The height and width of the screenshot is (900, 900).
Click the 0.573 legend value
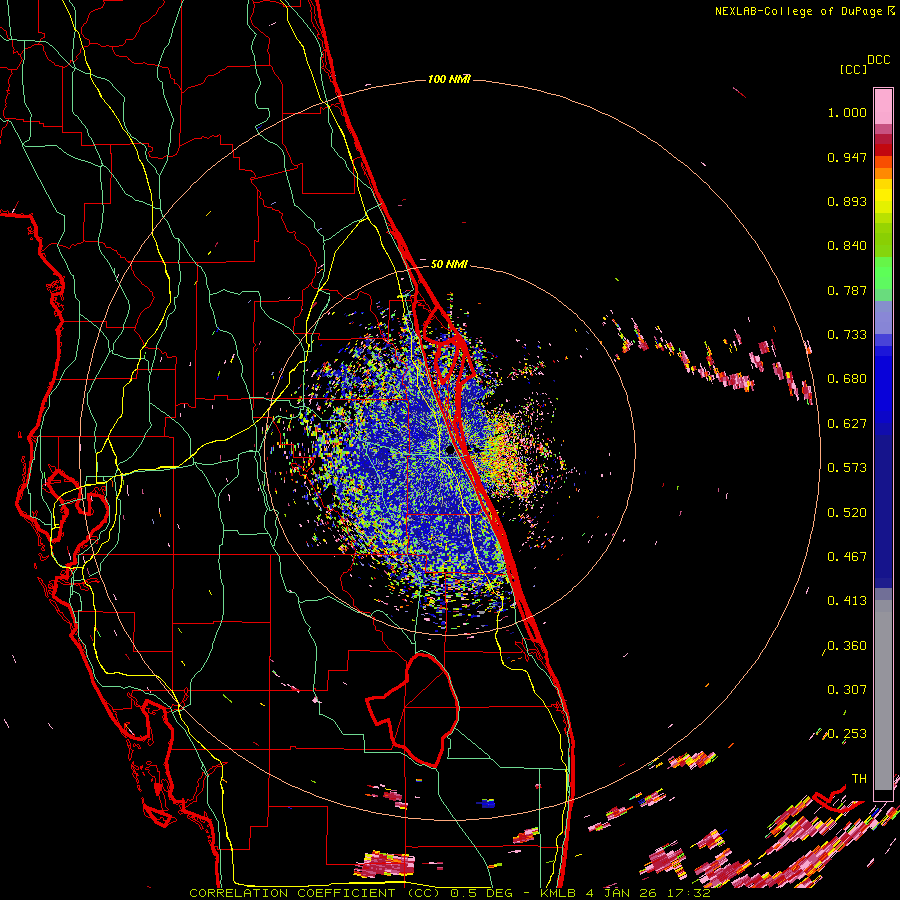pyautogui.click(x=847, y=468)
